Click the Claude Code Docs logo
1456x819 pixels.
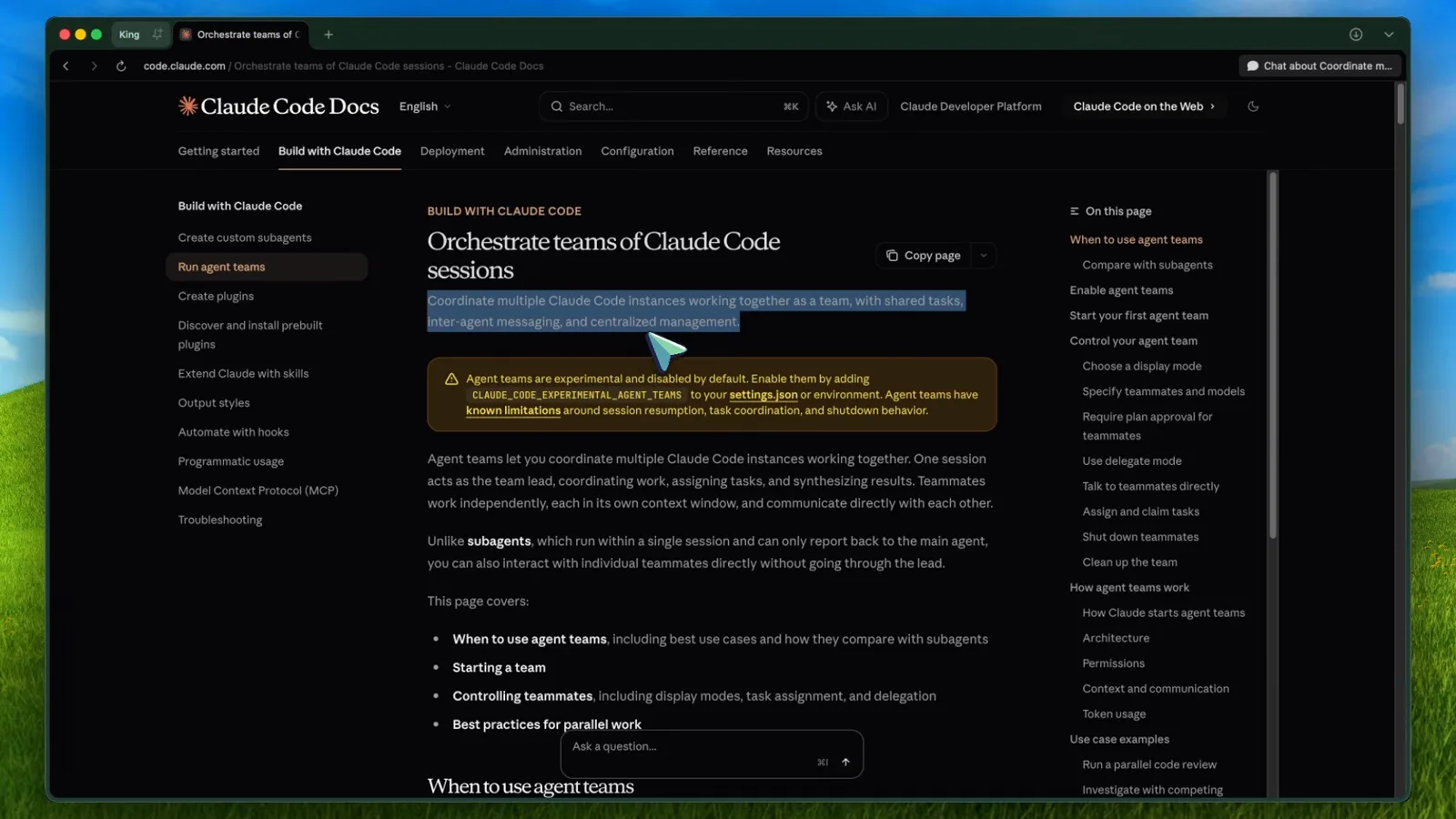(278, 106)
